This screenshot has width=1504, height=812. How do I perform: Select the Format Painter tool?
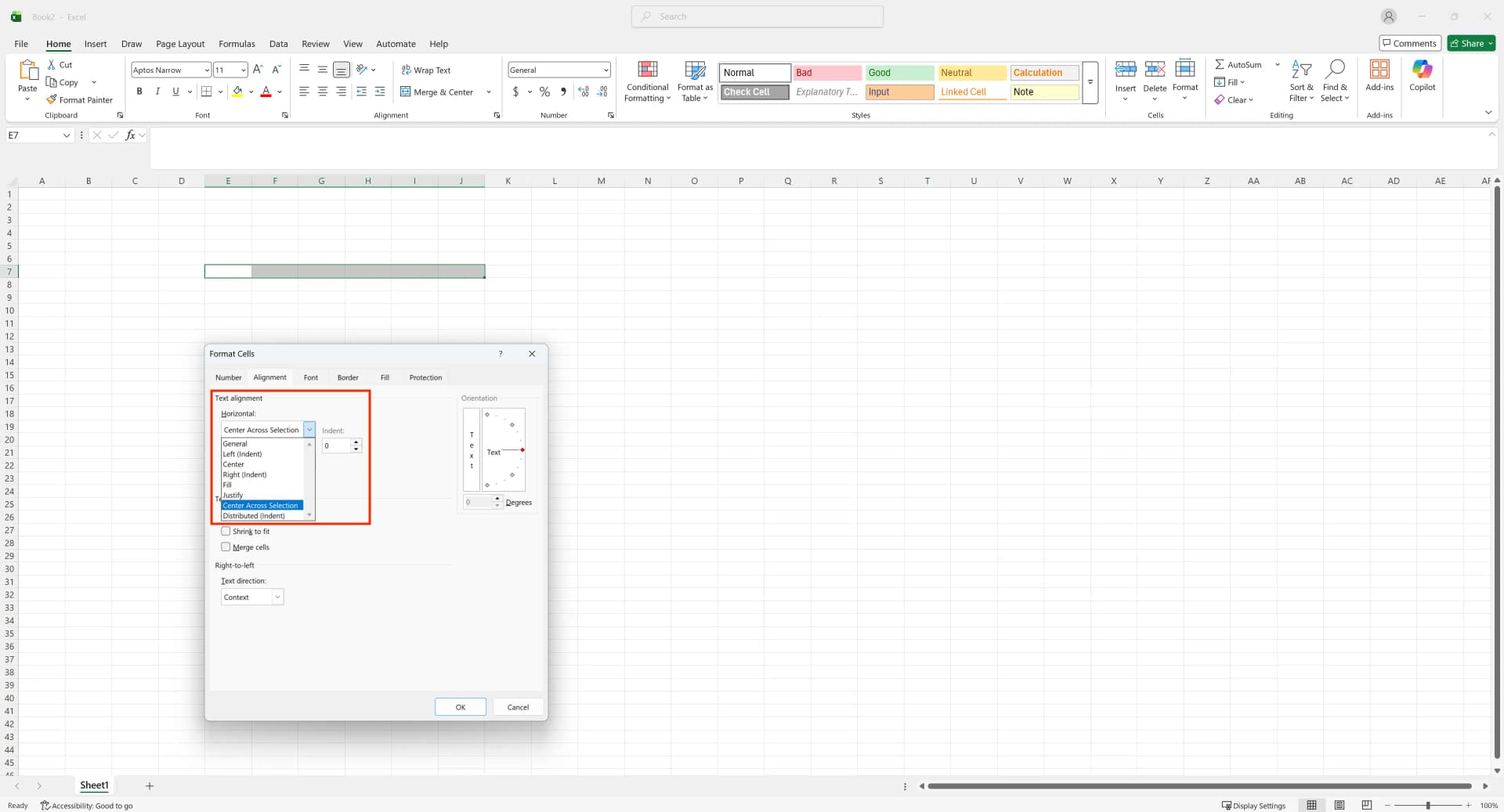(79, 99)
